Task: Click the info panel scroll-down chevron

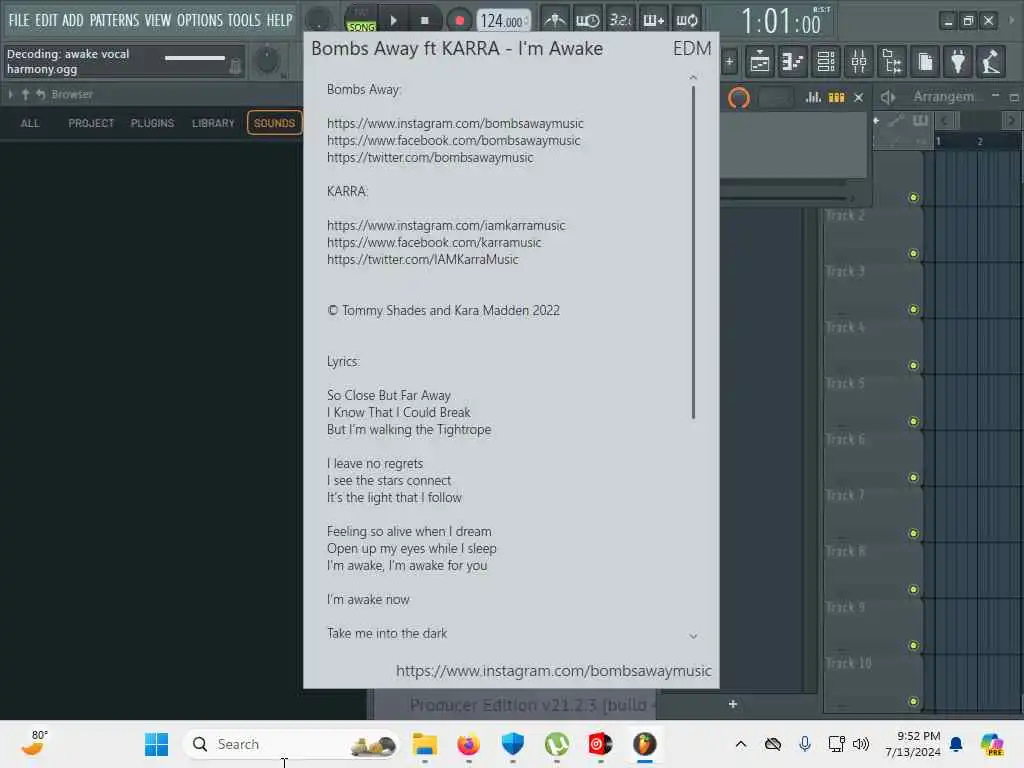Action: 693,636
